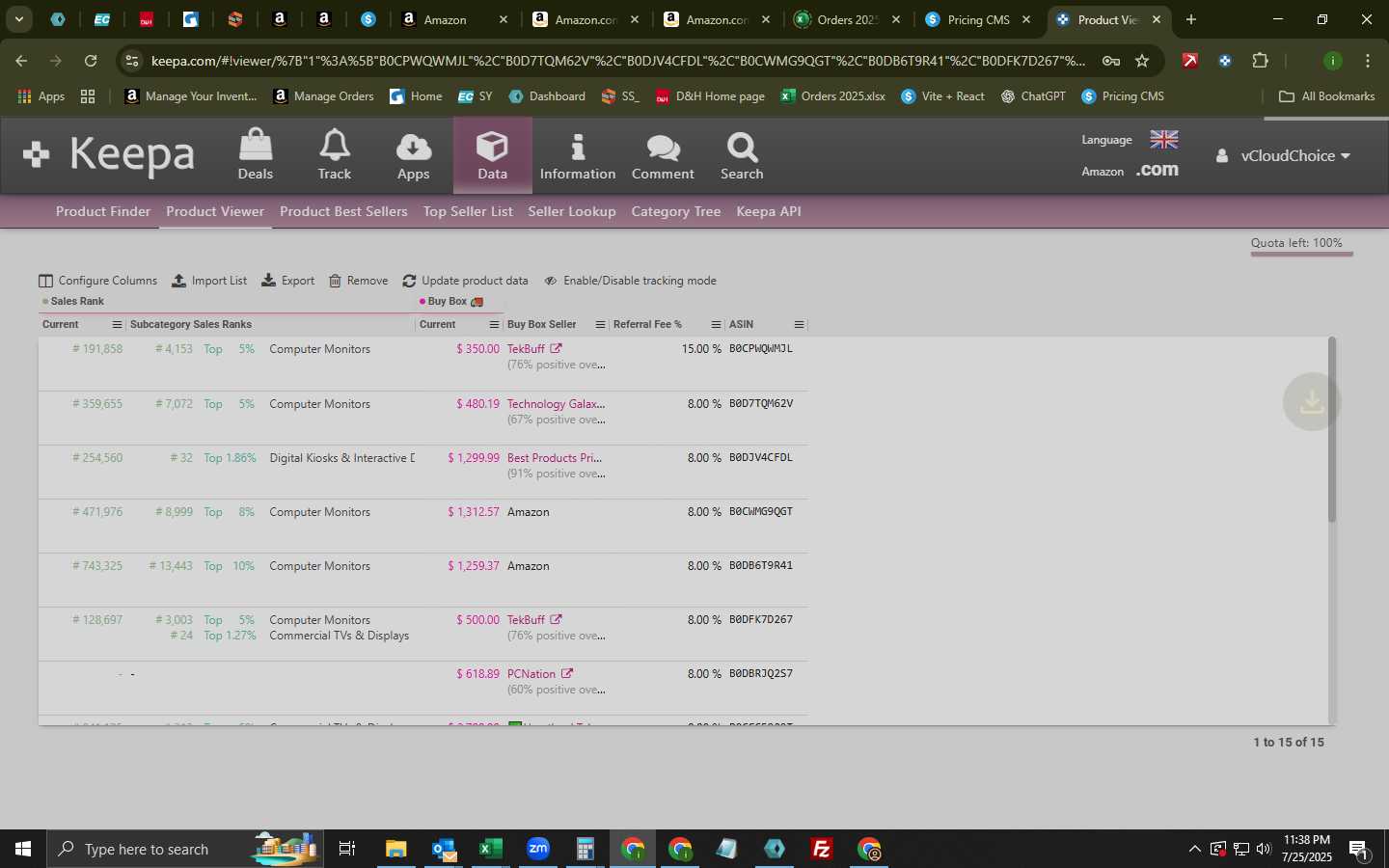Open Top Seller List tab
Viewport: 1389px width, 868px height.
click(x=468, y=211)
